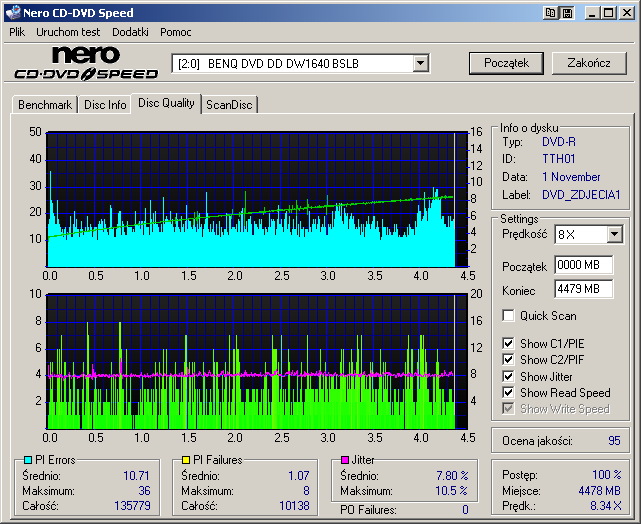Click the PI Errors Całość value 135779
641x524 pixels.
[x=132, y=506]
